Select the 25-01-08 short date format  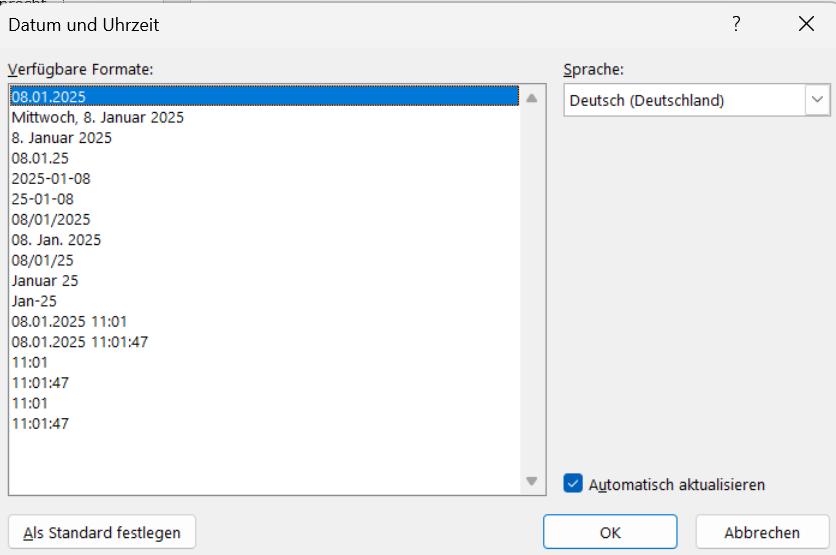(43, 199)
